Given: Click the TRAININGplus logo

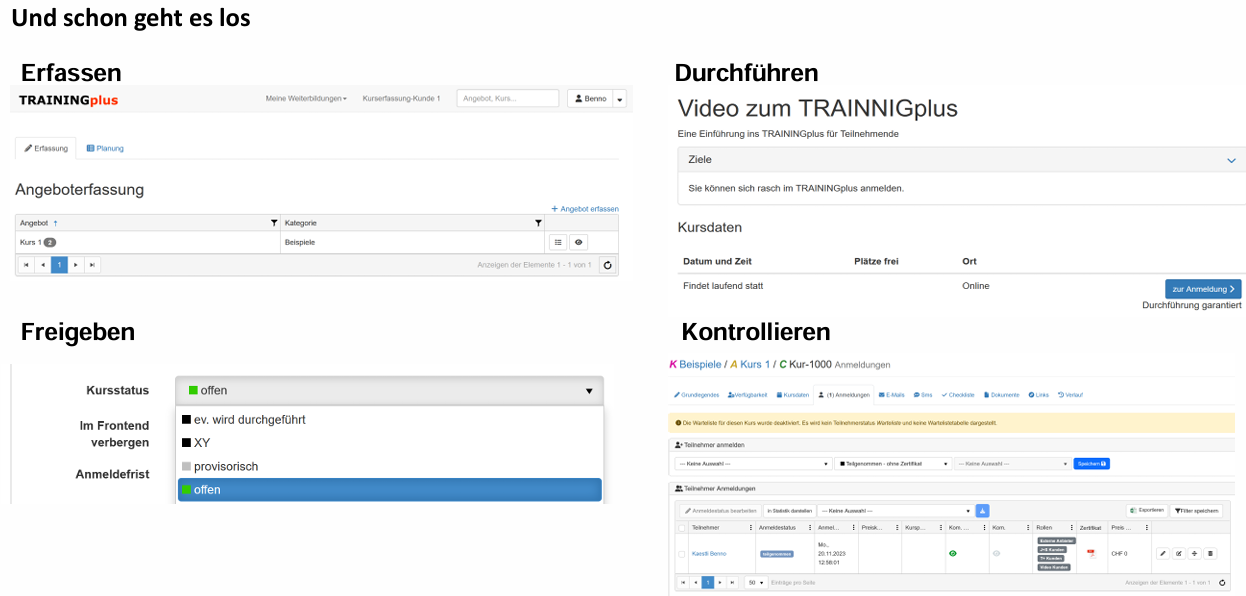Looking at the screenshot, I should coord(68,100).
